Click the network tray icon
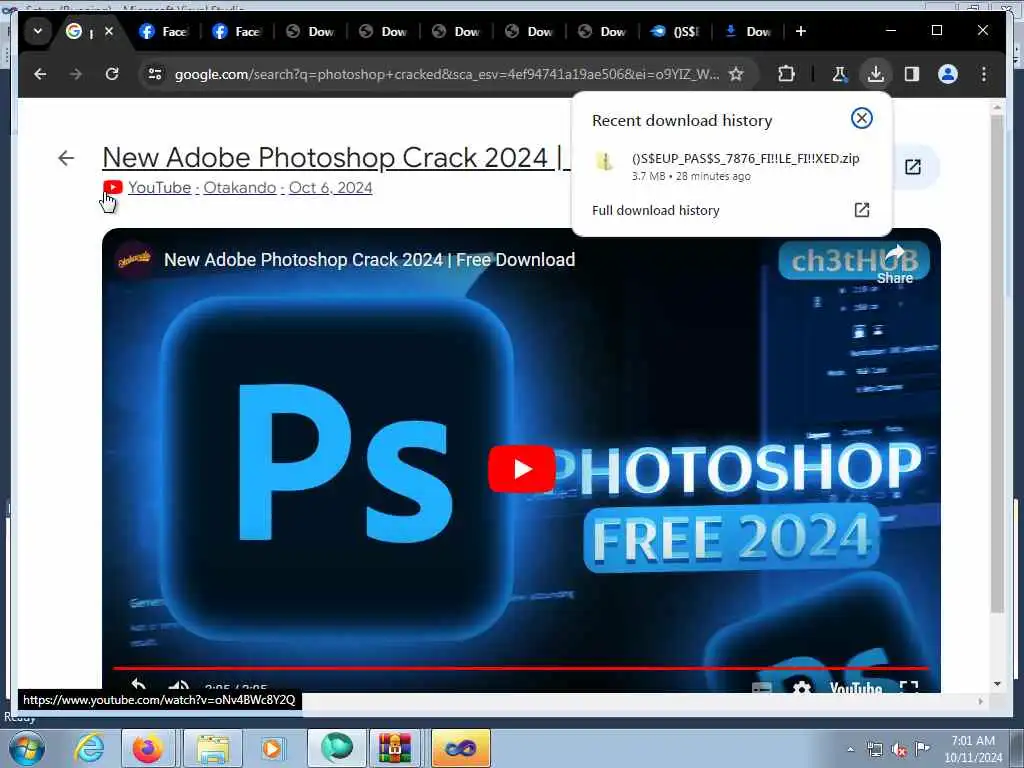Screen dimensions: 1024x768 (874, 749)
